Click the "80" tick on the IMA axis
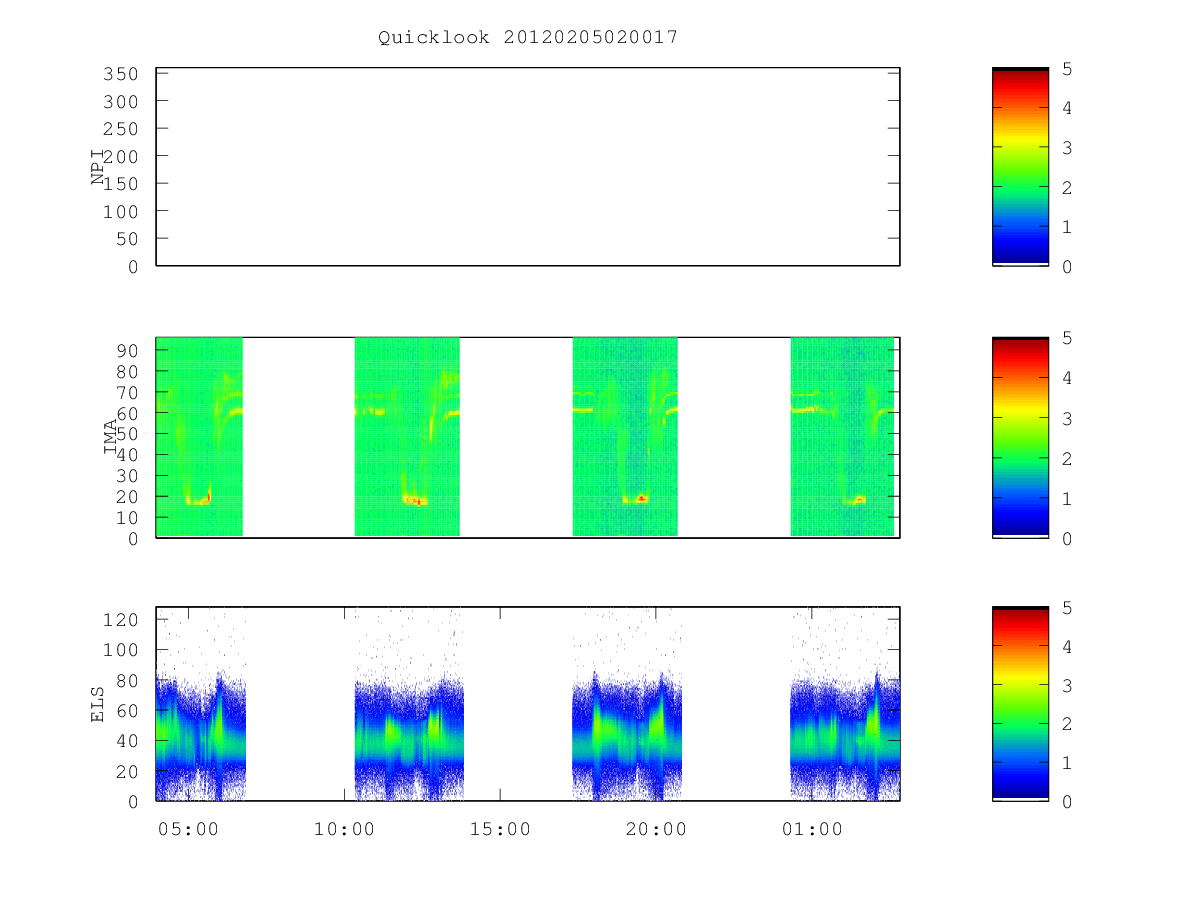The image size is (1200, 900). click(x=126, y=371)
